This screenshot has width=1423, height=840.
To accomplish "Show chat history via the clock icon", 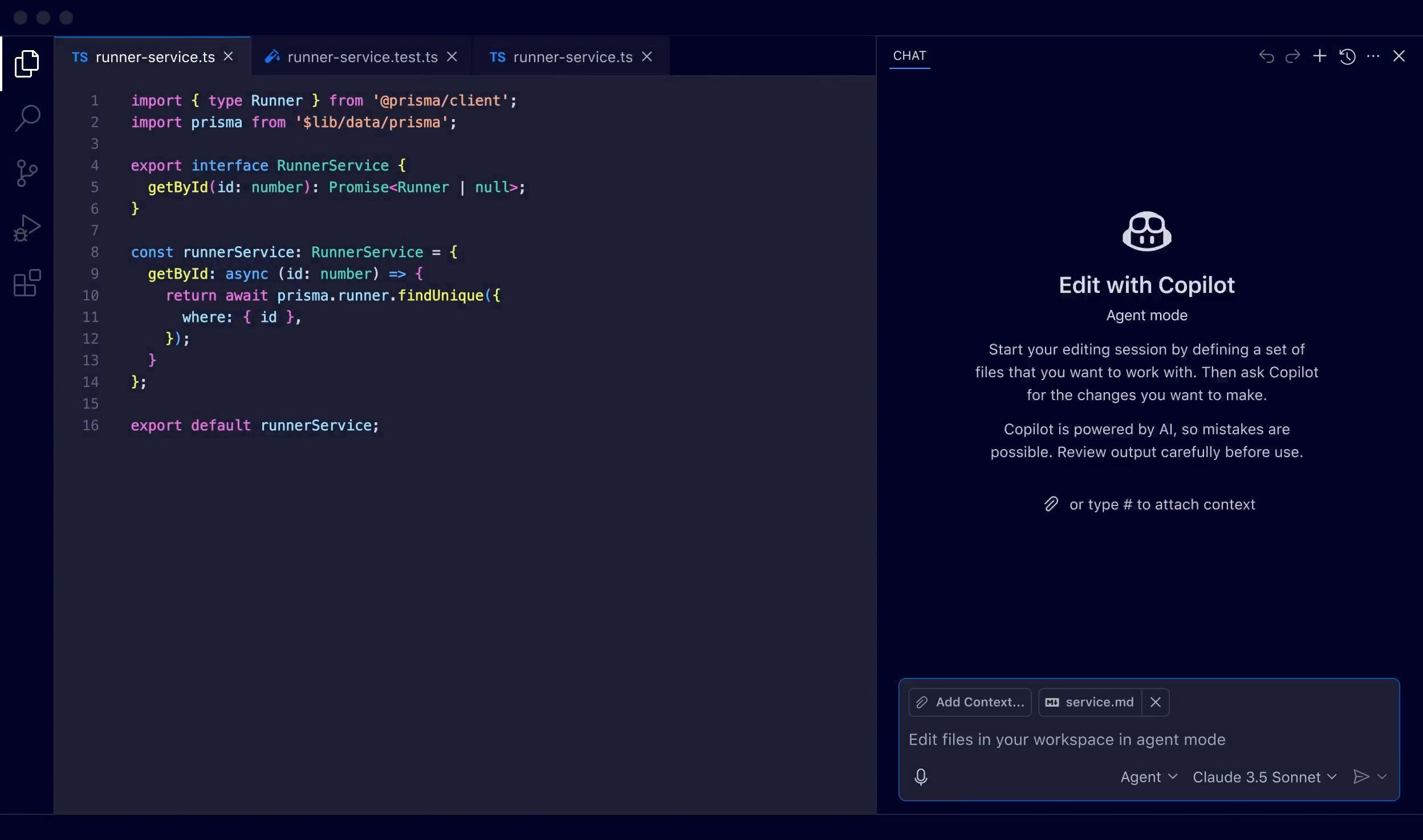I will tap(1347, 56).
